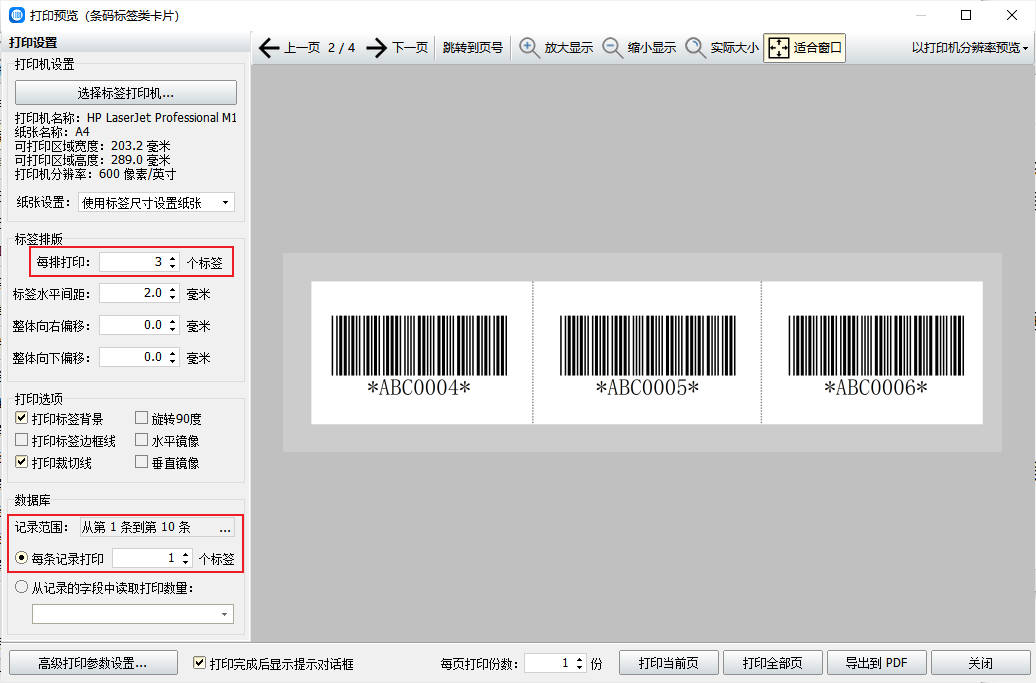Toggle 打印完成后显示提示对话框 checkbox
The height and width of the screenshot is (683, 1036).
point(199,663)
